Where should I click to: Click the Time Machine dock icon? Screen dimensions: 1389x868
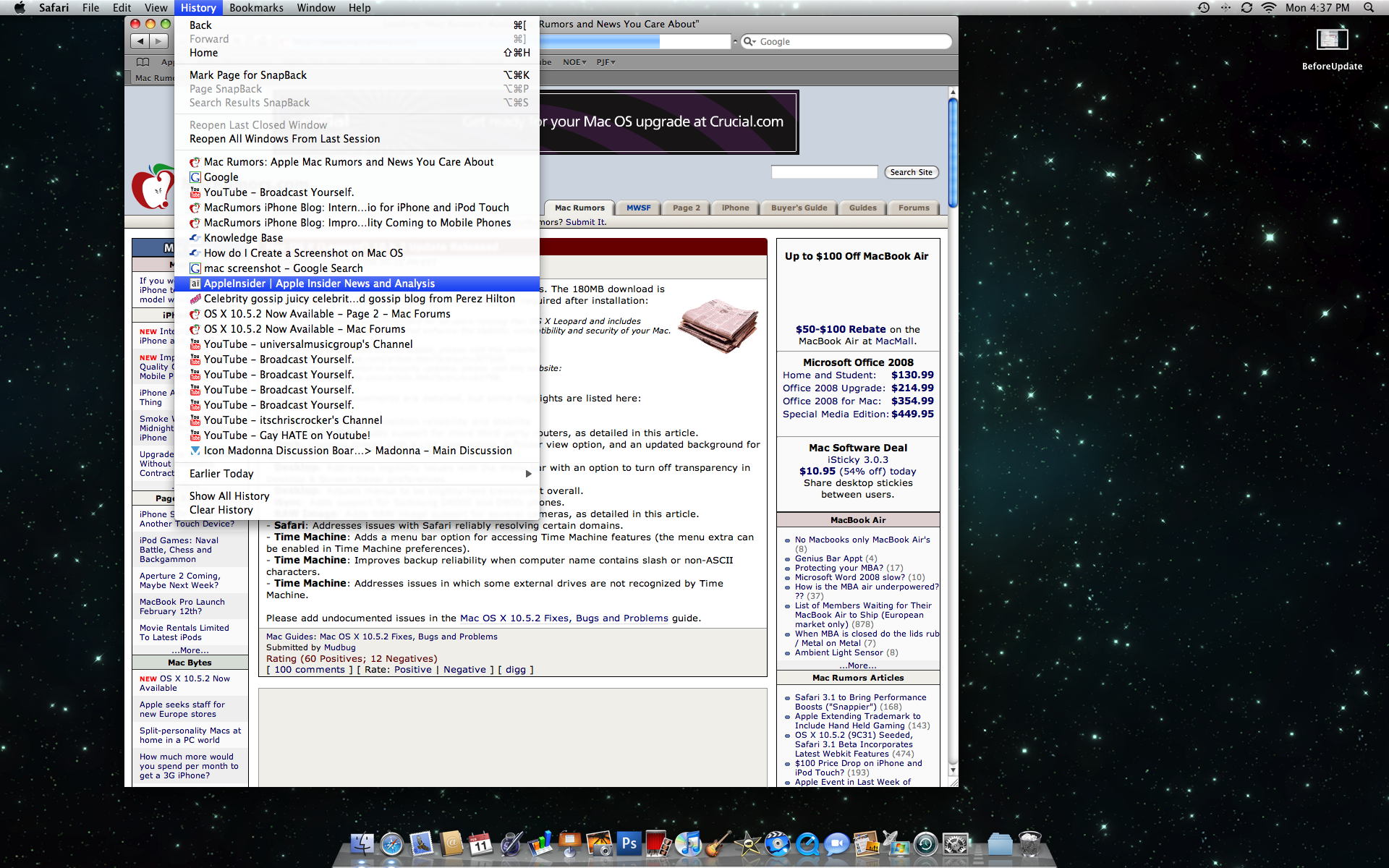click(x=925, y=843)
